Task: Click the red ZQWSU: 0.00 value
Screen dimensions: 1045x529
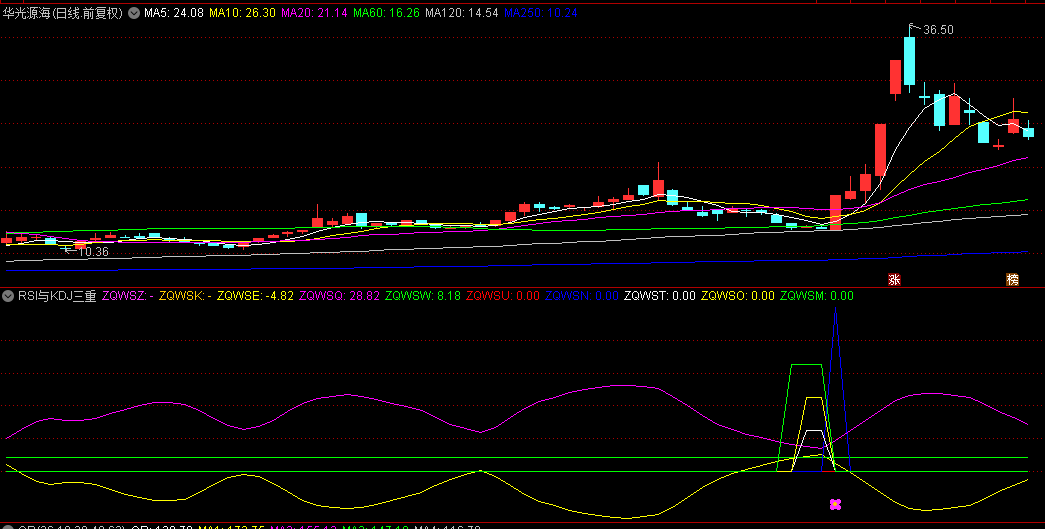Action: [x=503, y=296]
